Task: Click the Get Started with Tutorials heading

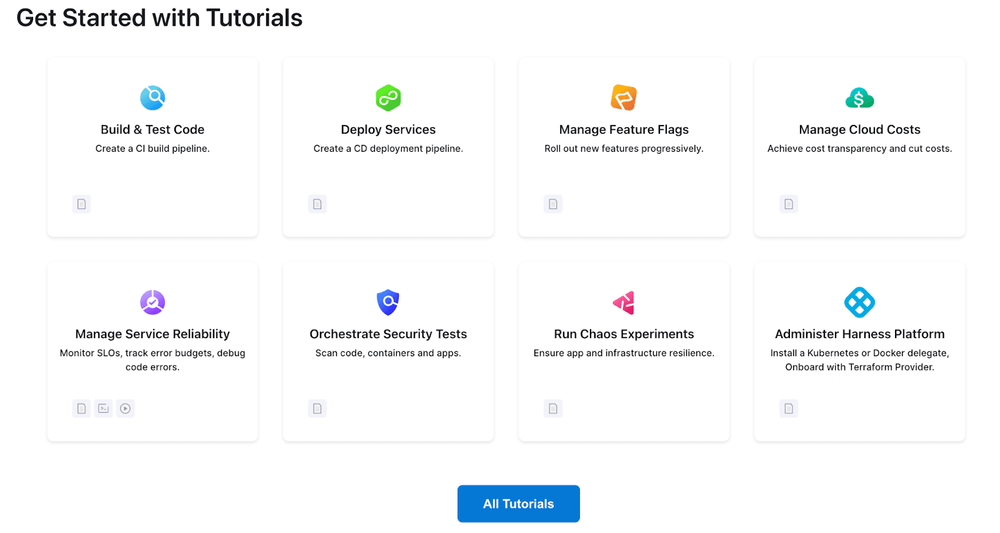Action: [x=160, y=18]
